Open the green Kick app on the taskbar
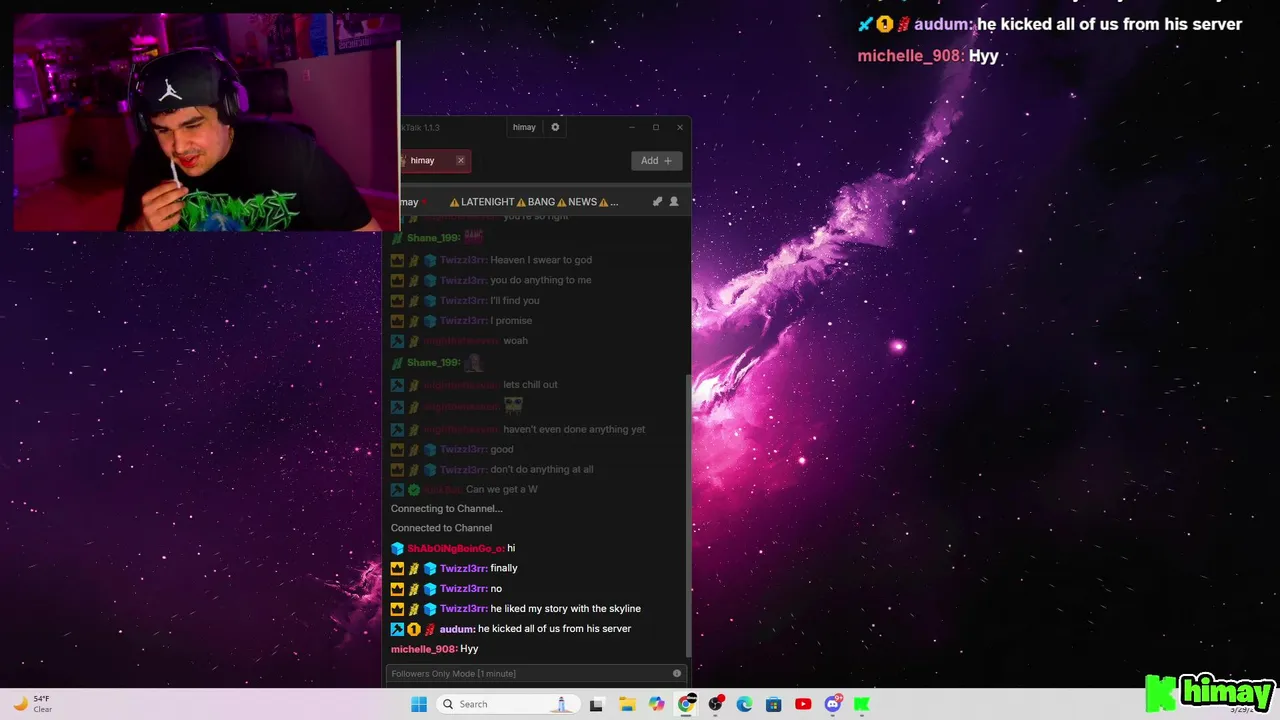1280x720 pixels. (x=862, y=704)
